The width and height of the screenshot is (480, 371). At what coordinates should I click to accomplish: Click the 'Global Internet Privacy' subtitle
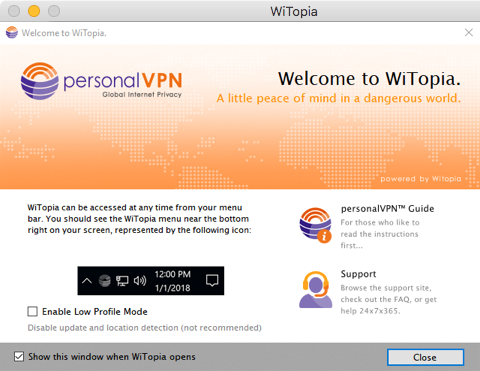pos(142,94)
